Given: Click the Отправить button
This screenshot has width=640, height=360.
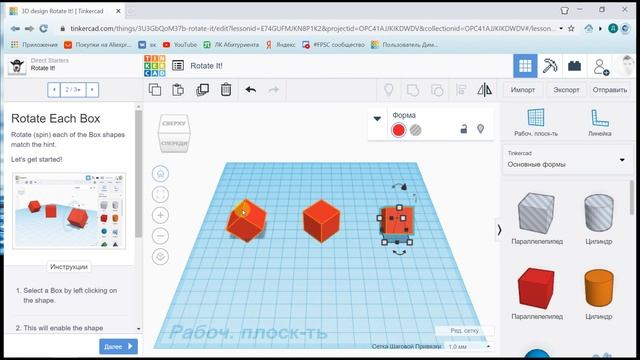Looking at the screenshot, I should tap(610, 90).
